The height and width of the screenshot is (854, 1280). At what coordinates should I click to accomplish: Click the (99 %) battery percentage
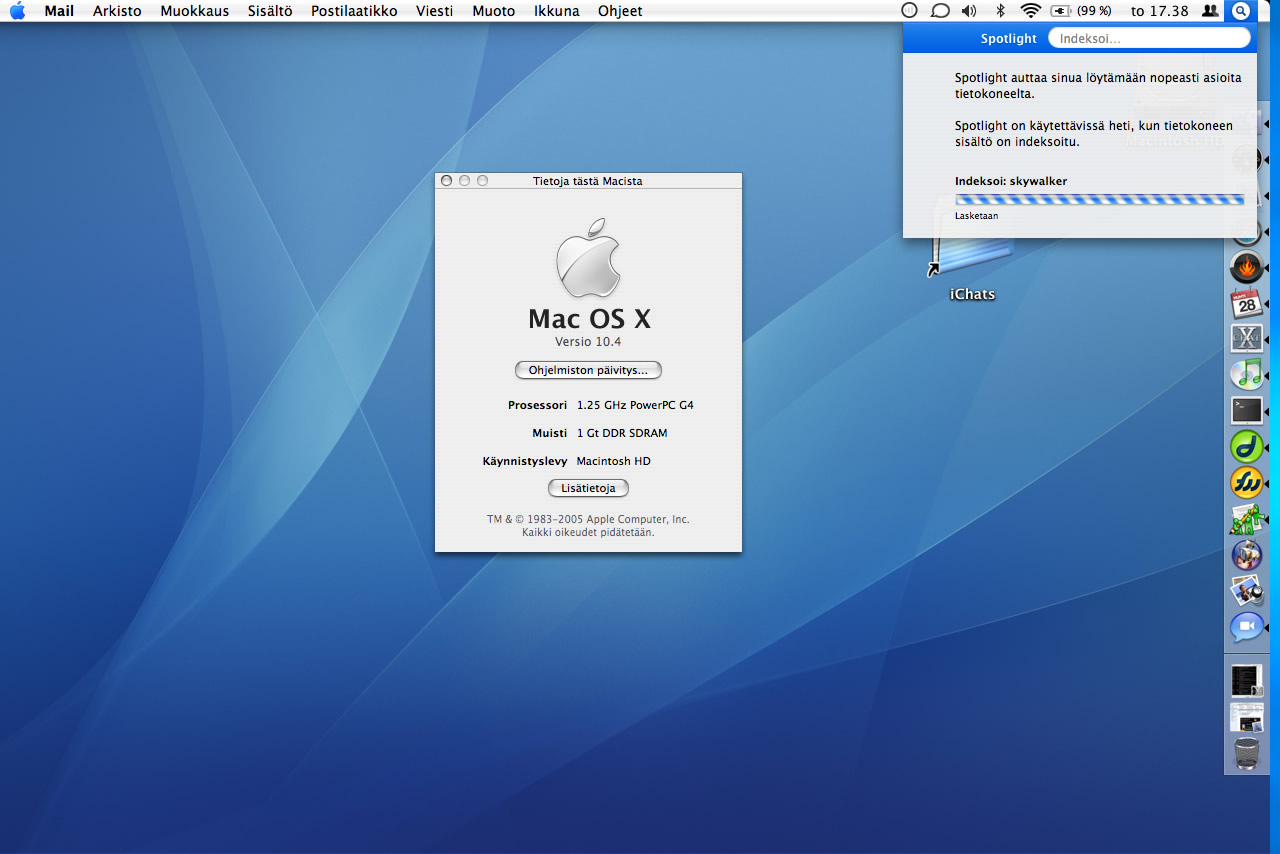(1094, 11)
